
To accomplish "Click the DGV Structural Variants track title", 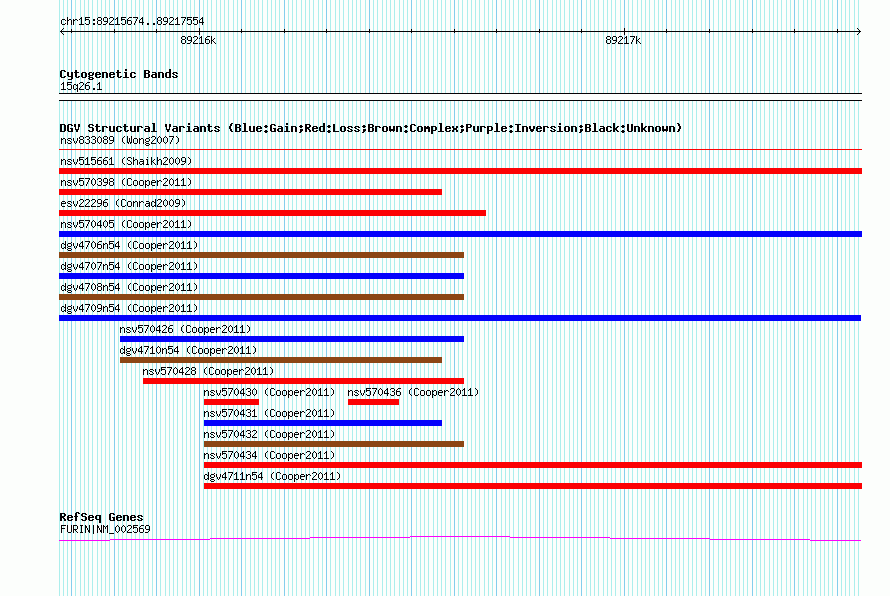I will click(370, 128).
